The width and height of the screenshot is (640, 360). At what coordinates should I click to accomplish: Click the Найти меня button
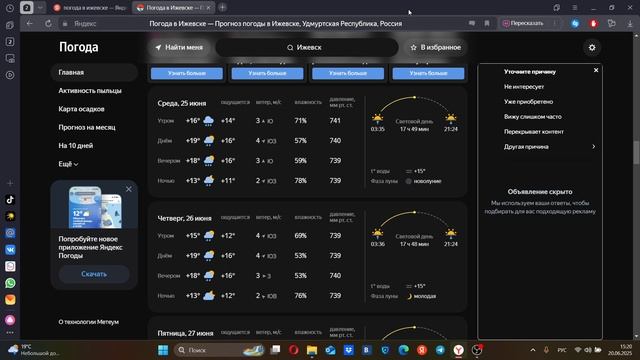[179, 47]
